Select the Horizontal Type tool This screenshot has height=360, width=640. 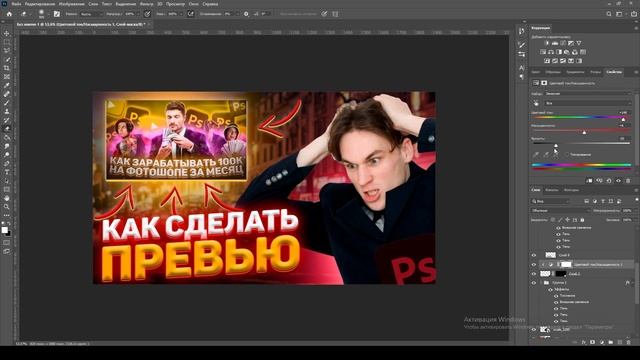tap(7, 172)
